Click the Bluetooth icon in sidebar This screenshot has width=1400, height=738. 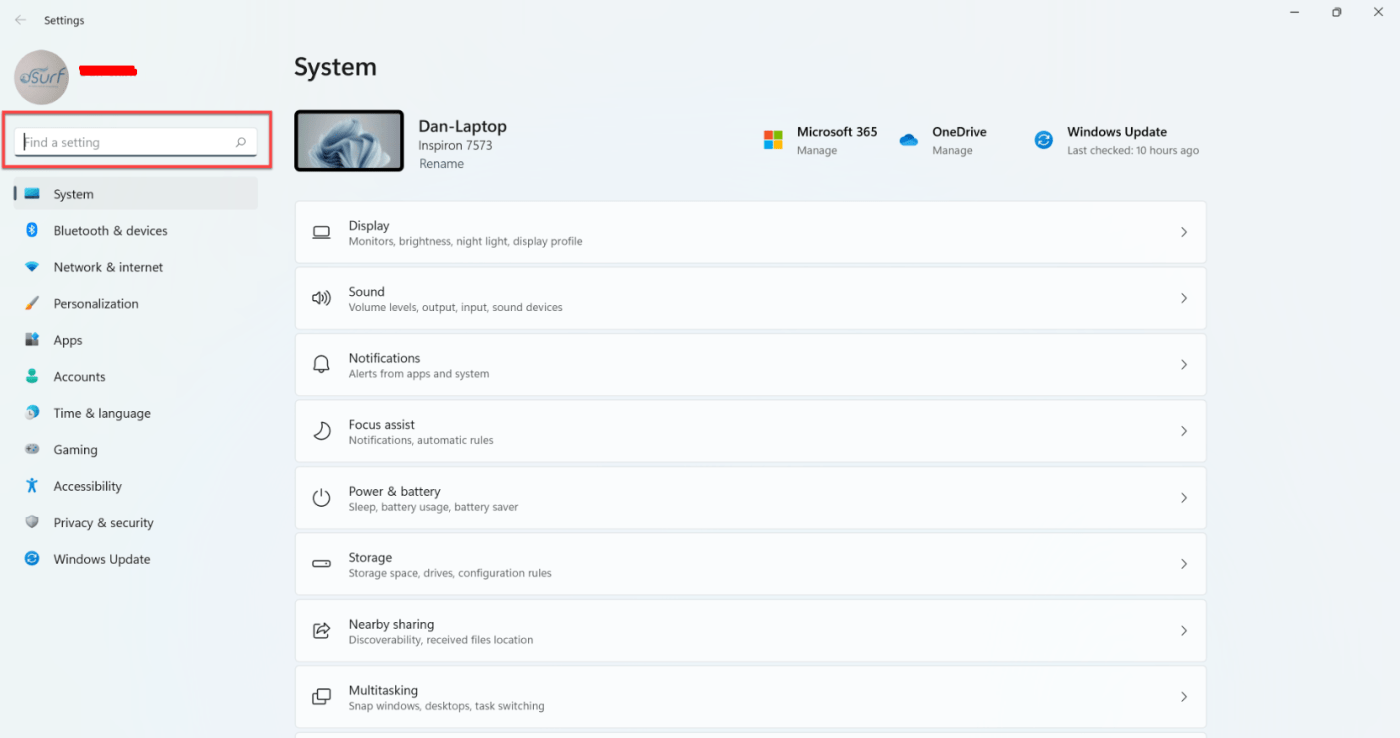(32, 230)
